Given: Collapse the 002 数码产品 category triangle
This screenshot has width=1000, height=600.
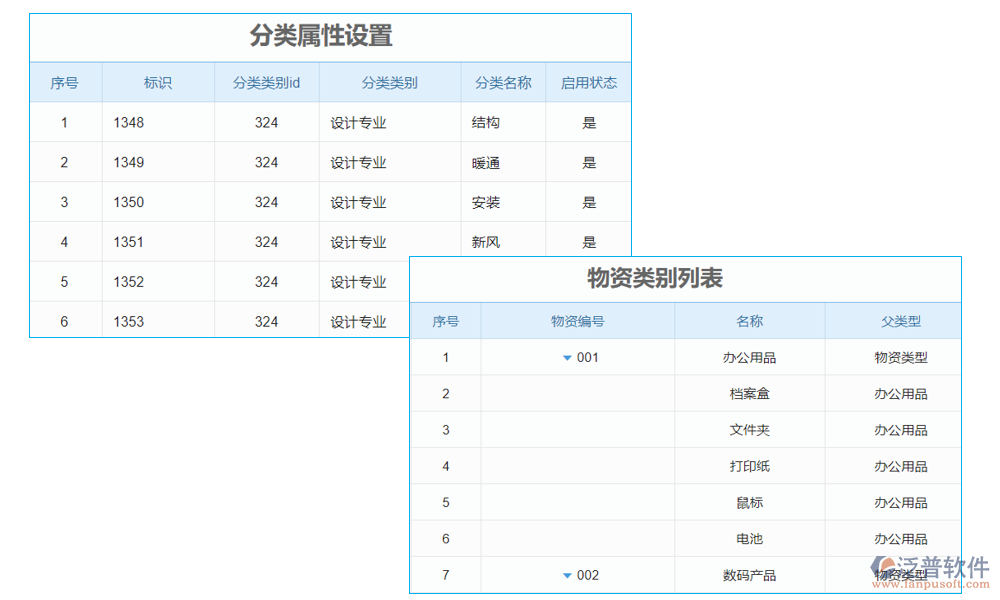Looking at the screenshot, I should pyautogui.click(x=567, y=575).
